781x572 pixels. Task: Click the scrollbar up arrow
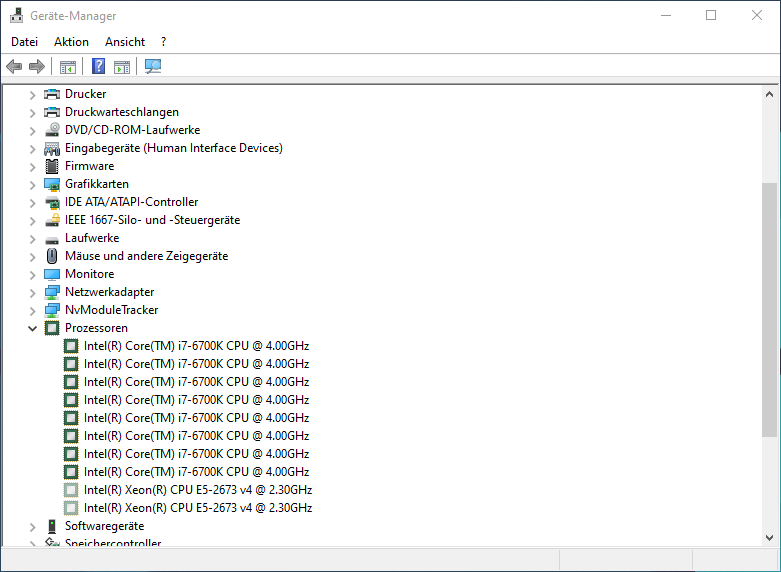[769, 94]
